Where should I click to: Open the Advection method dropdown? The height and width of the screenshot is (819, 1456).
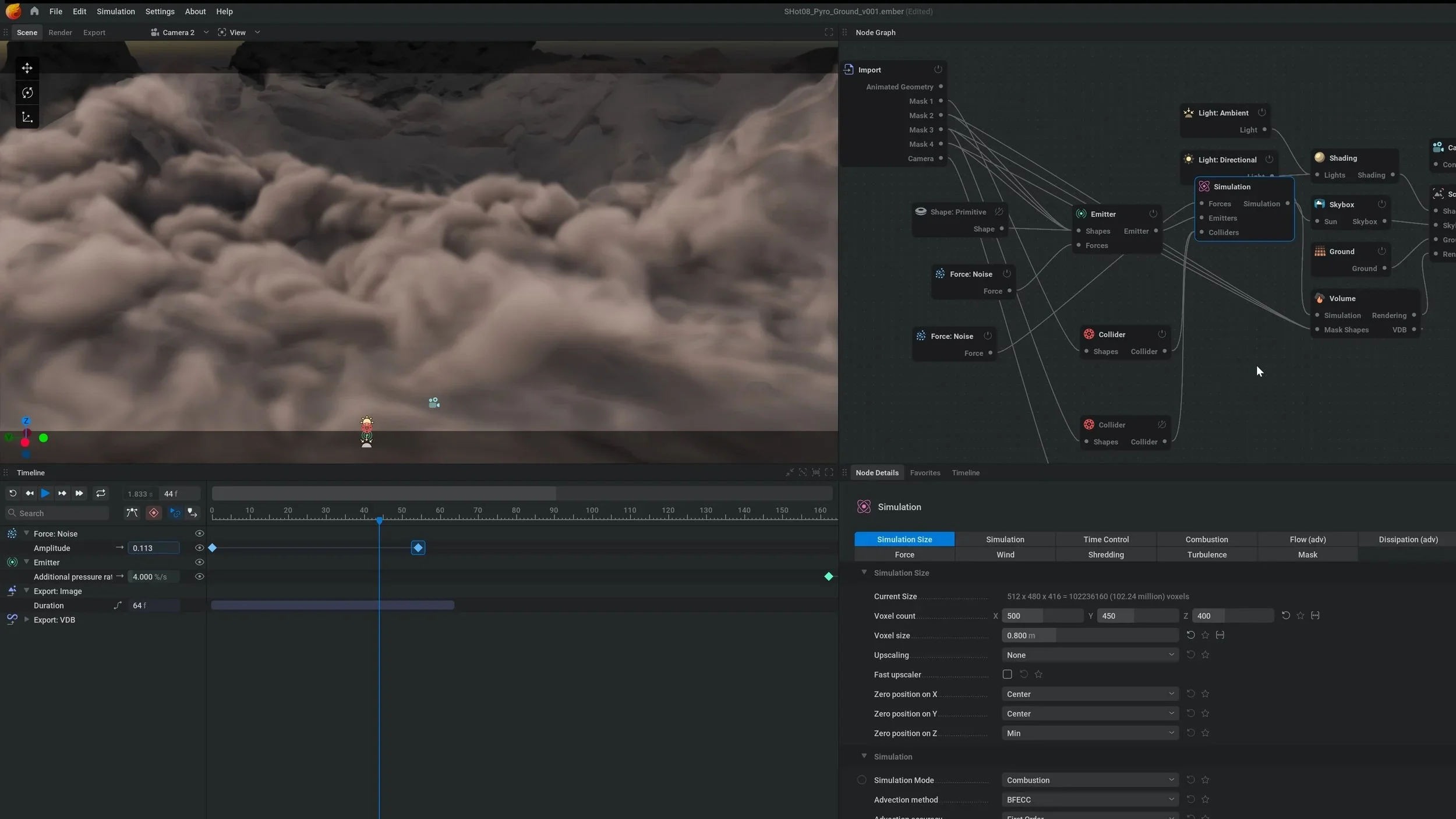pyautogui.click(x=1090, y=799)
